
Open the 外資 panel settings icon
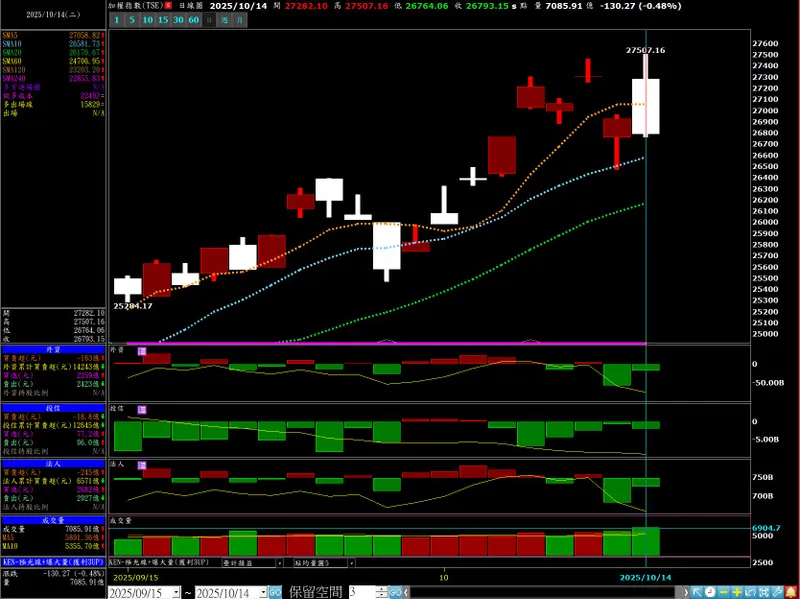coord(142,351)
